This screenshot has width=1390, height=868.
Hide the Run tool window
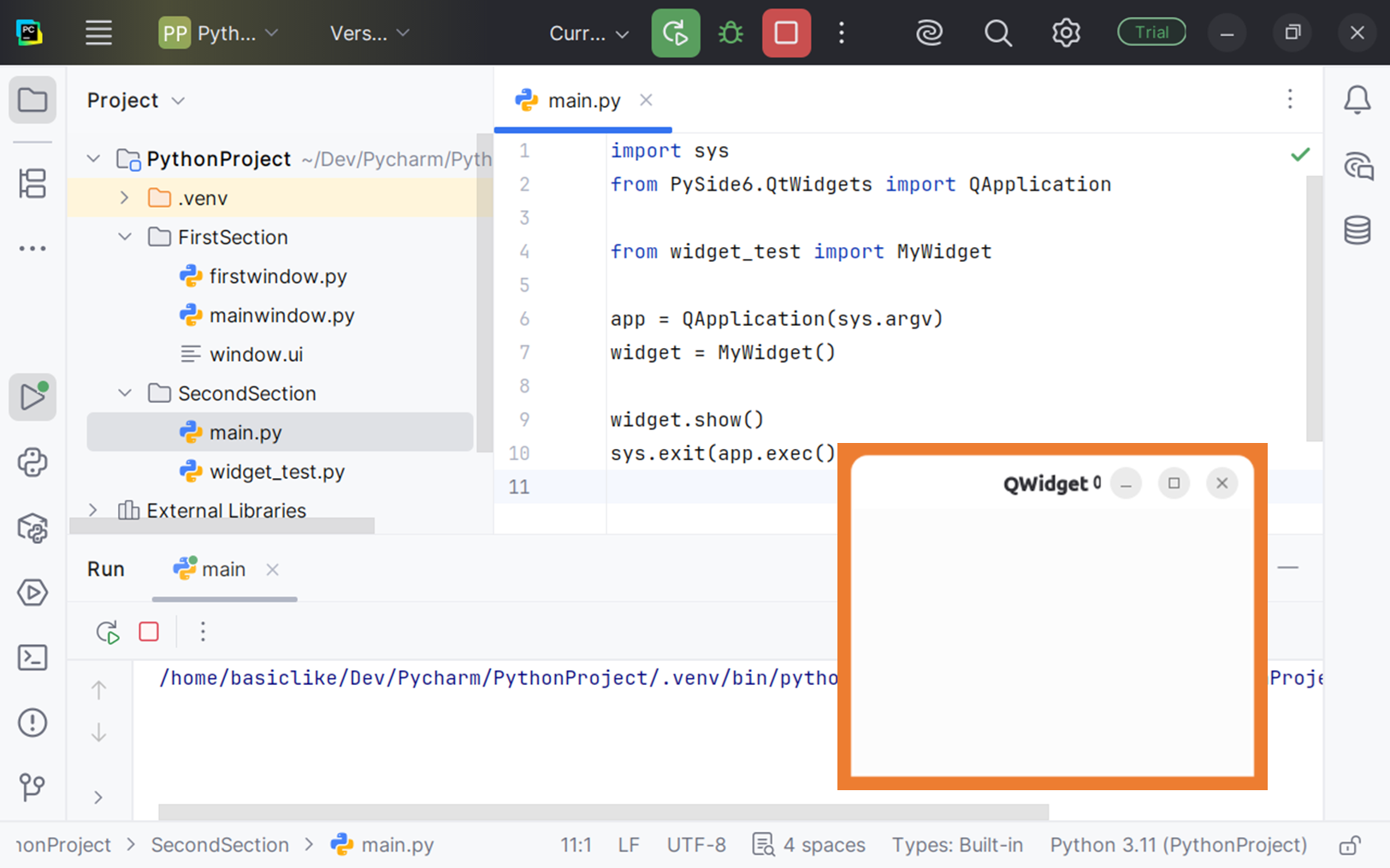coord(1288,568)
